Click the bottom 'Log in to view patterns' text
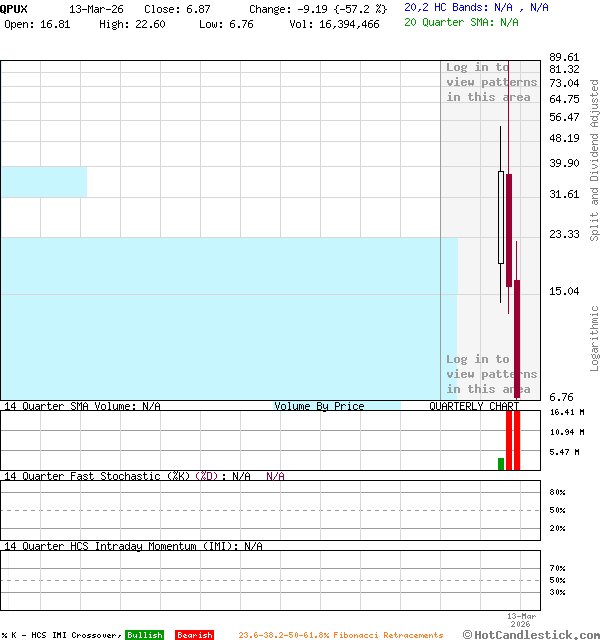The height and width of the screenshot is (640, 600). tap(491, 374)
